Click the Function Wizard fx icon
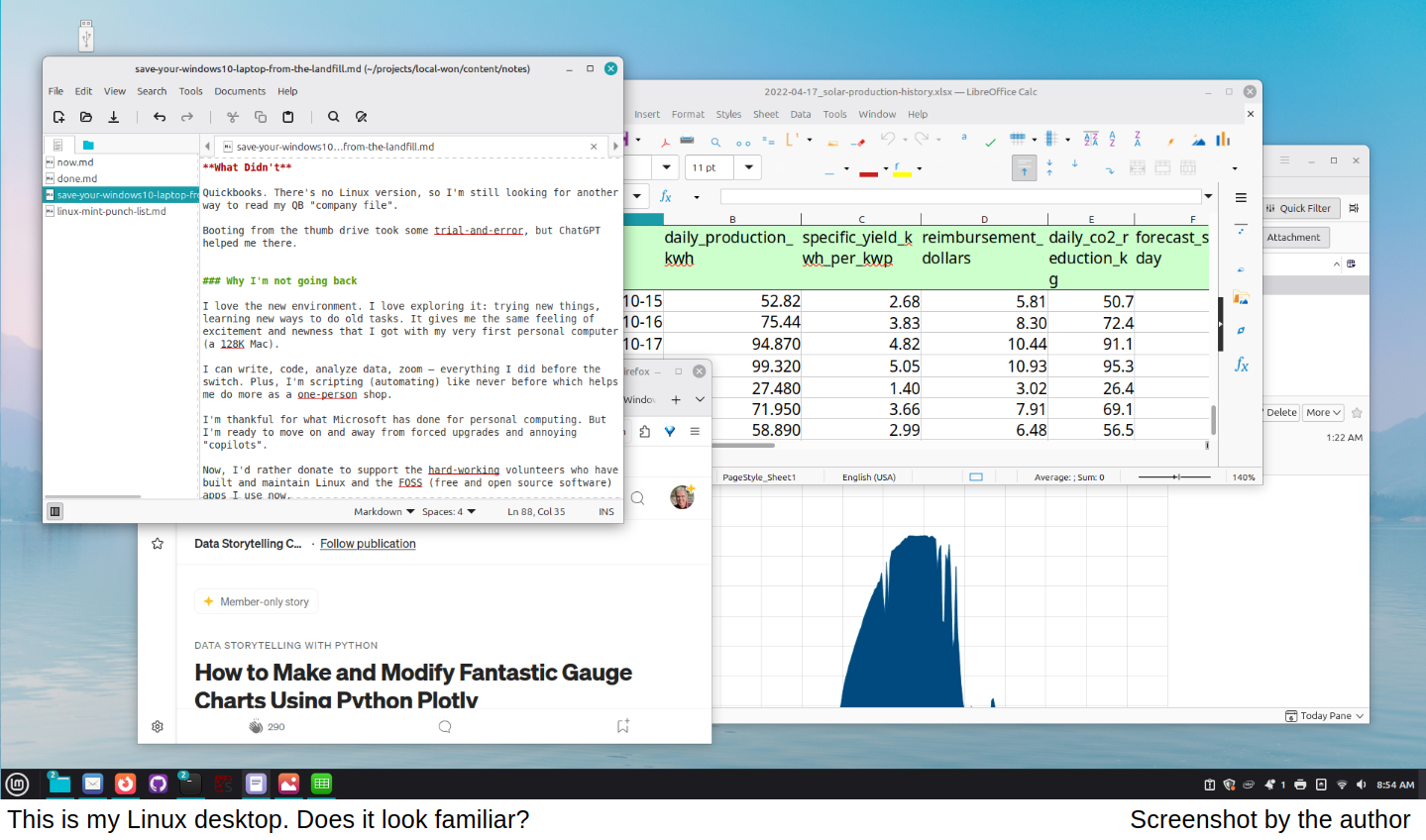1426x840 pixels. pos(666,196)
